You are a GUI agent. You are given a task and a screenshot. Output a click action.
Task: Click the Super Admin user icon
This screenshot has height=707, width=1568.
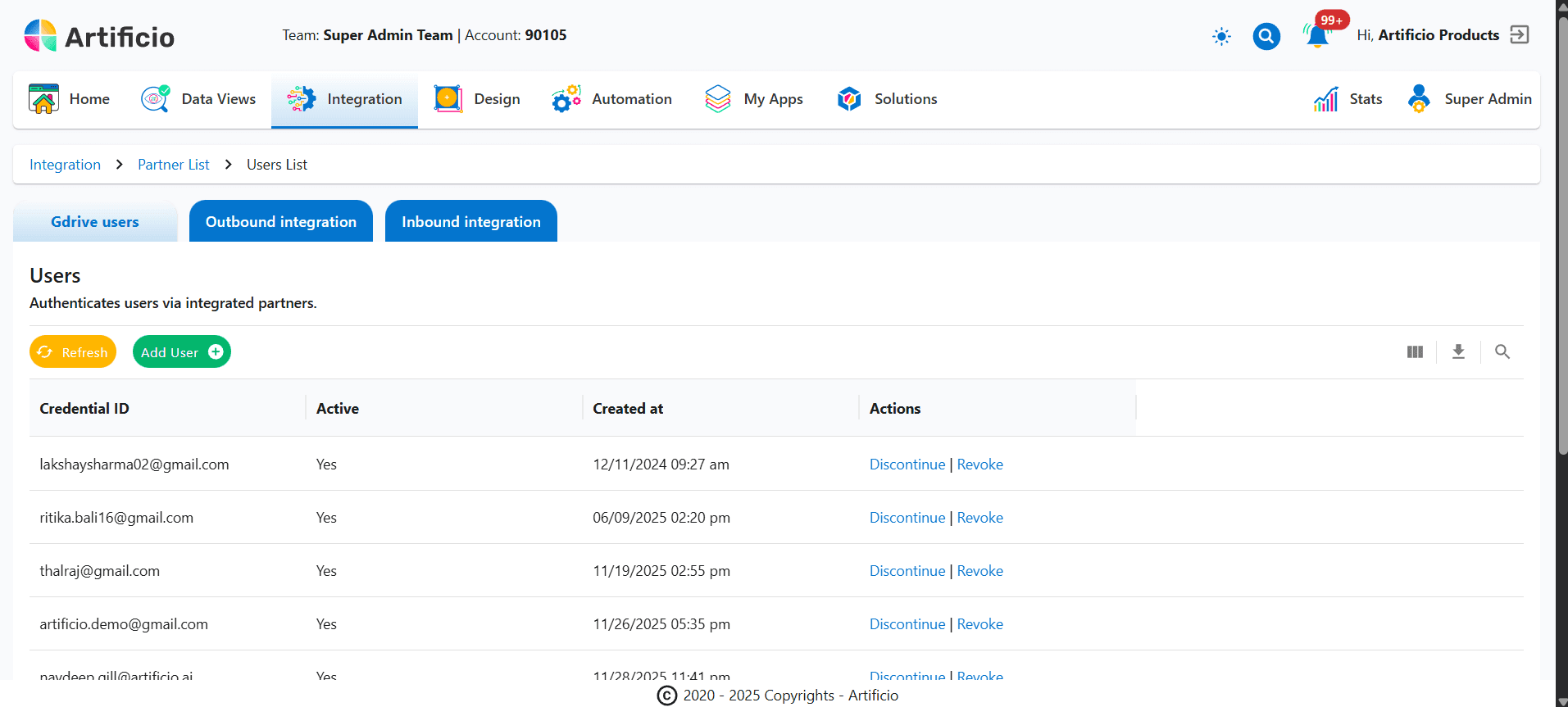(x=1419, y=99)
